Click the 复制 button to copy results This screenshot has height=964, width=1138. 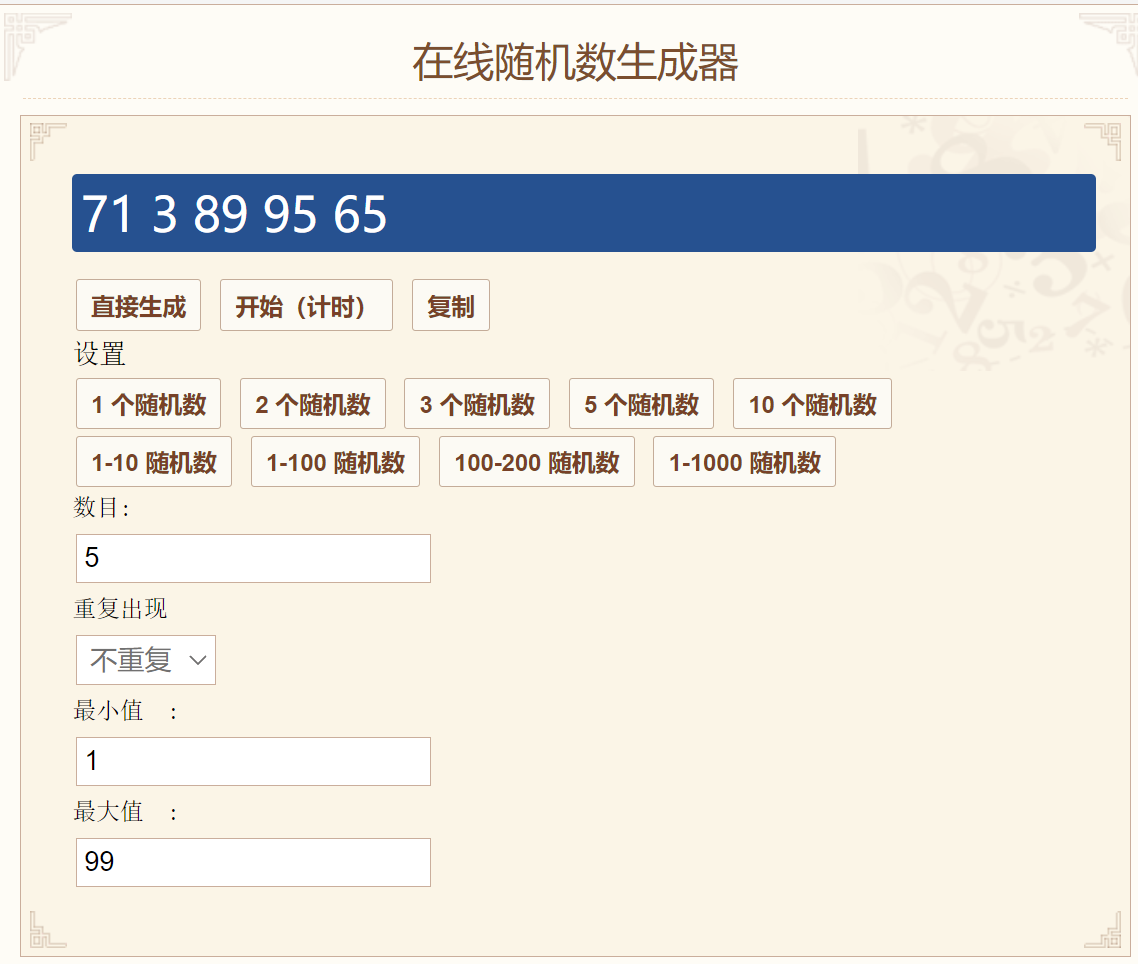click(450, 306)
